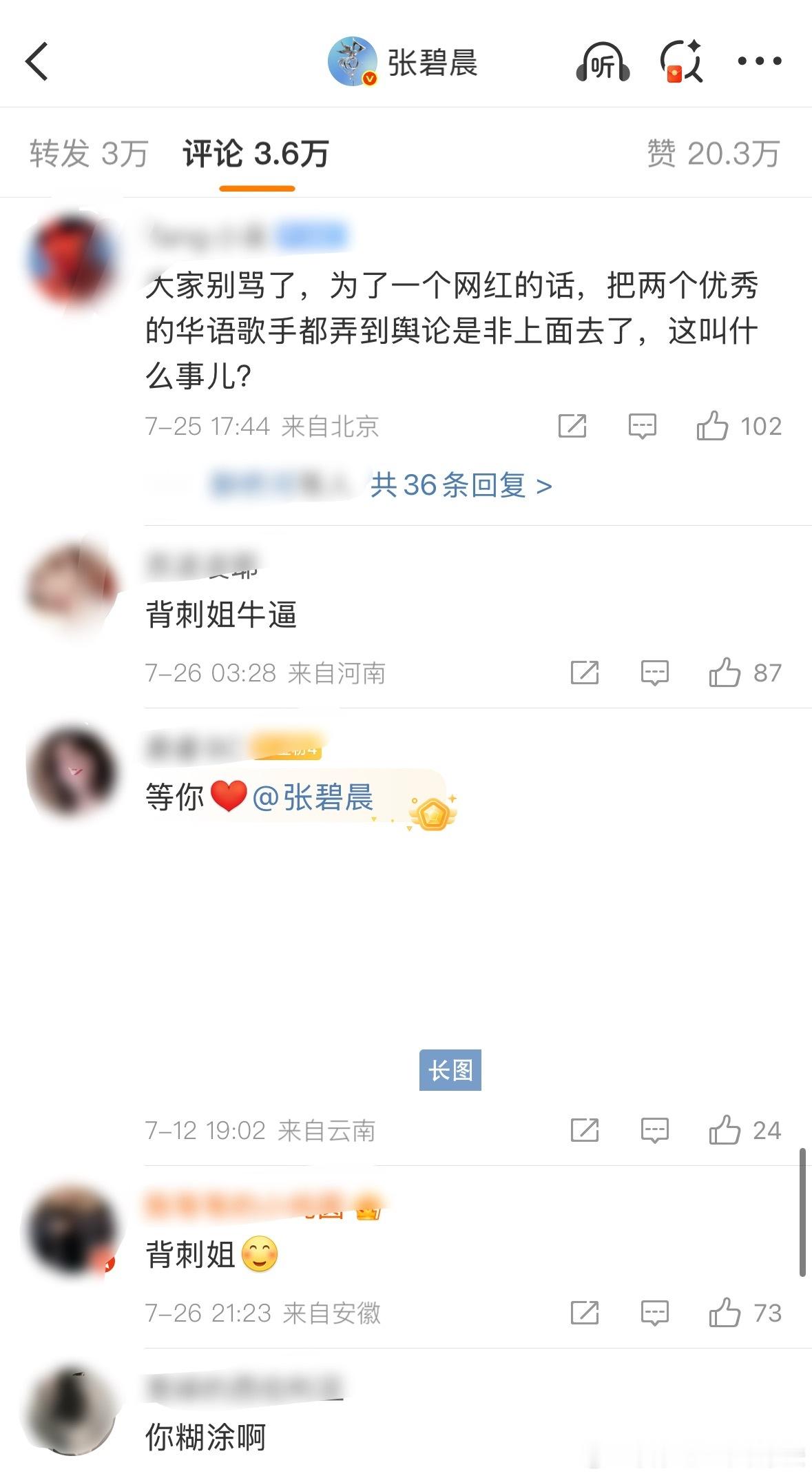Click the vertical scrollbar handle
The height and width of the screenshot is (1476, 812).
(x=802, y=1212)
